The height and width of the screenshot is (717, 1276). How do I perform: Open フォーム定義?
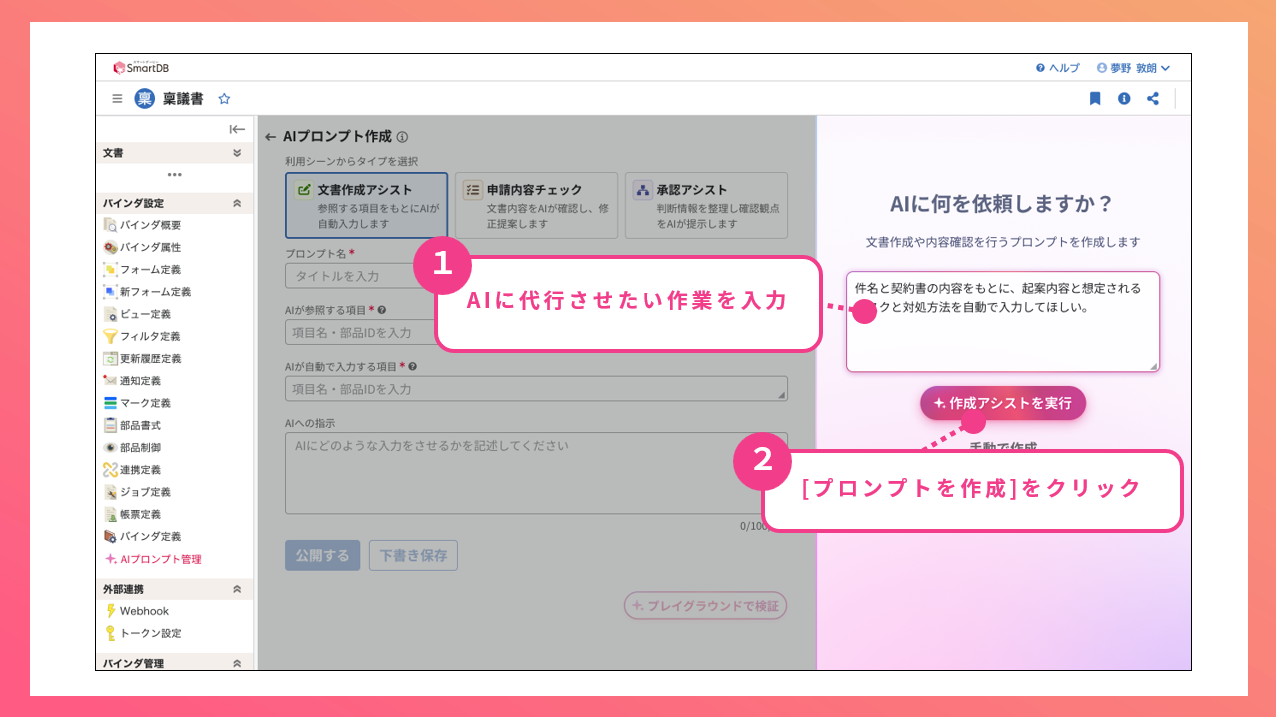pyautogui.click(x=142, y=270)
